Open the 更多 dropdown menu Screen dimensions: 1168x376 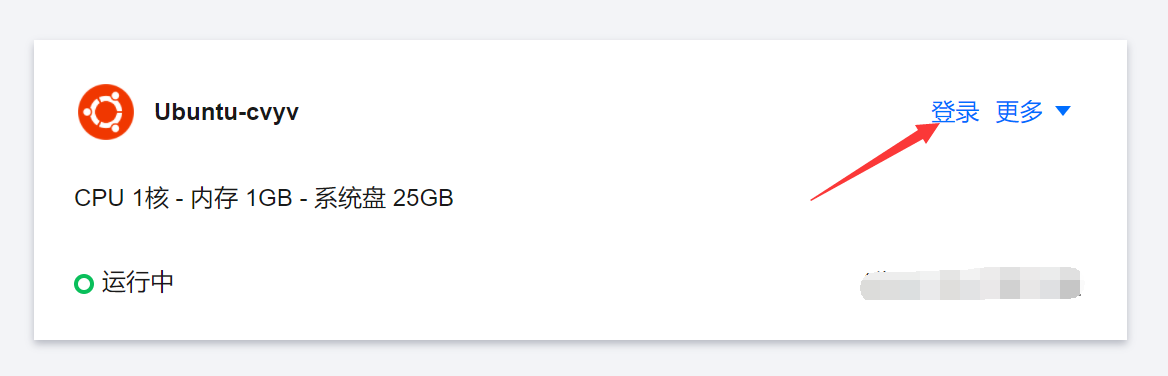(x=1033, y=112)
